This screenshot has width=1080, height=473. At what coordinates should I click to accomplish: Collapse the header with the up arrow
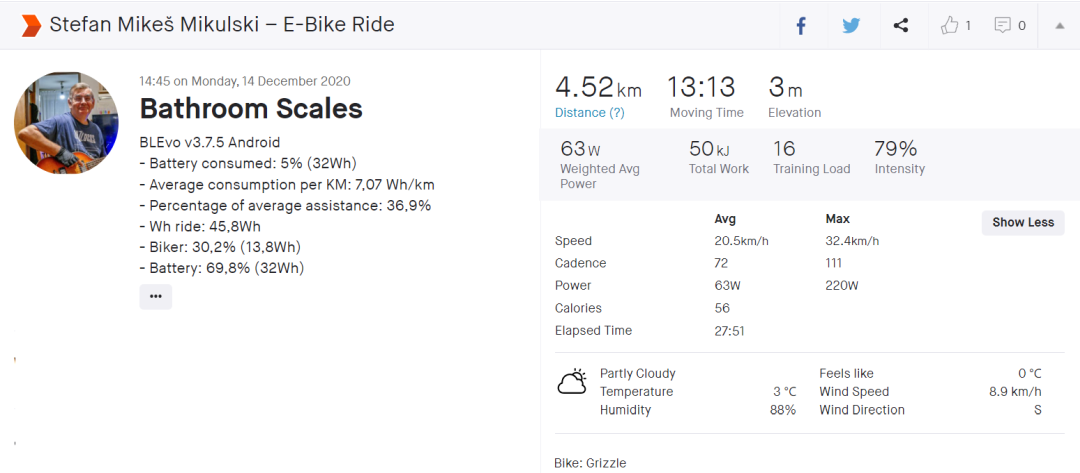click(x=1059, y=26)
